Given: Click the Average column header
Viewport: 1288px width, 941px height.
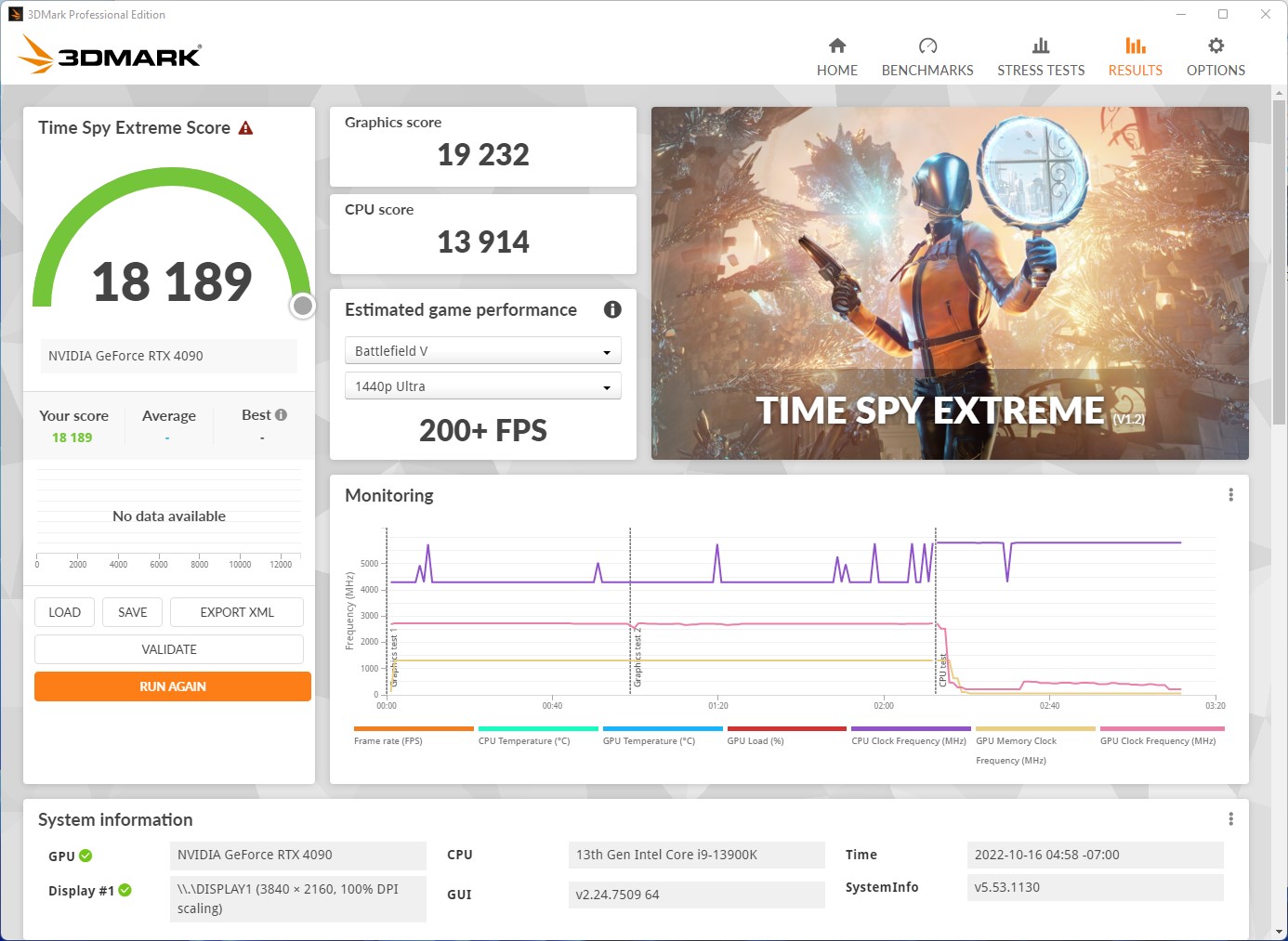Looking at the screenshot, I should point(168,415).
